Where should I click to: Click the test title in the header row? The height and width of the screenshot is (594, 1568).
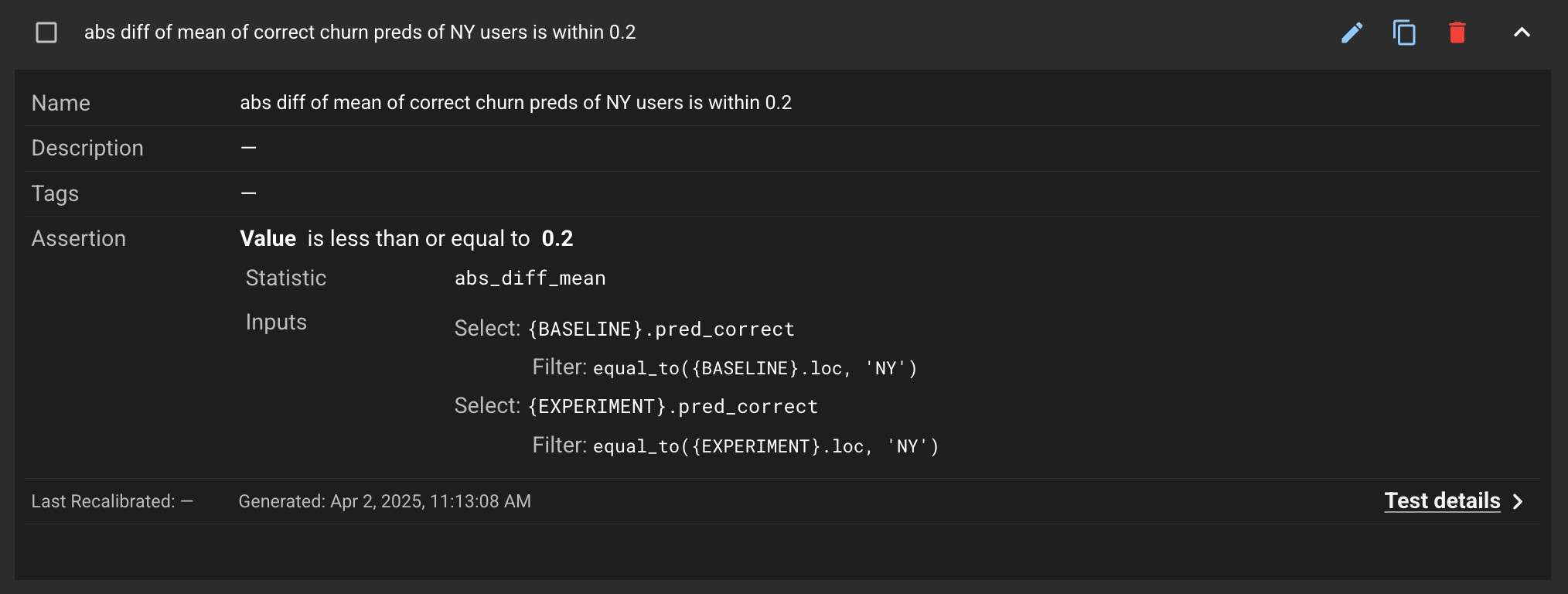[360, 32]
